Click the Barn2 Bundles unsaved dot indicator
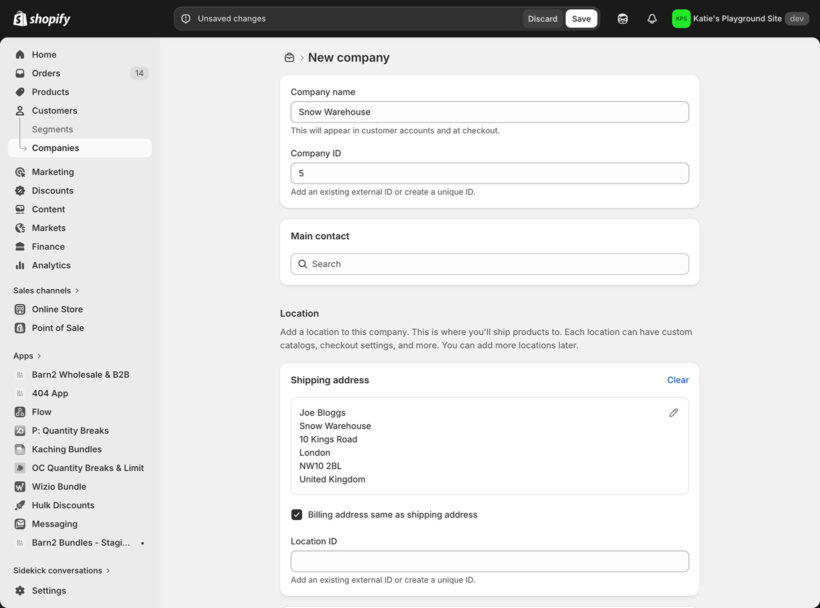820x608 pixels. click(x=142, y=543)
